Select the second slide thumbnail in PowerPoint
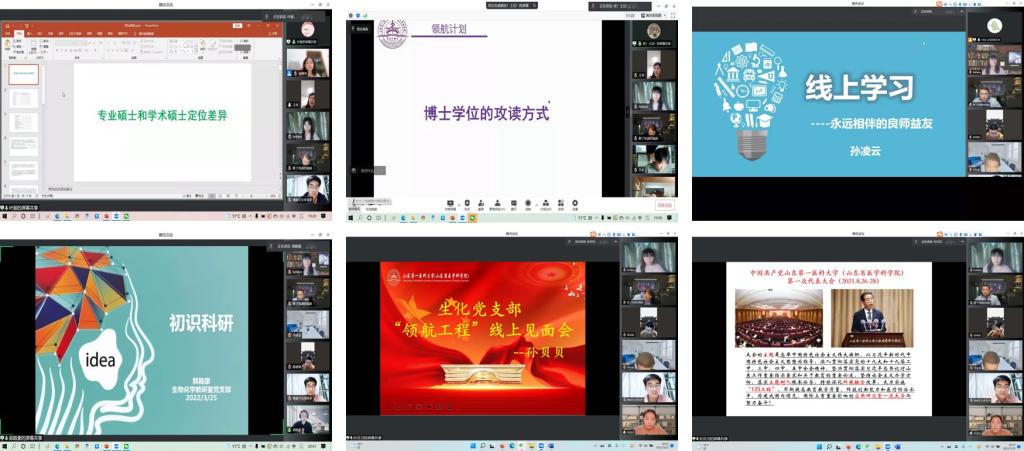1024x451 pixels. coord(23,98)
